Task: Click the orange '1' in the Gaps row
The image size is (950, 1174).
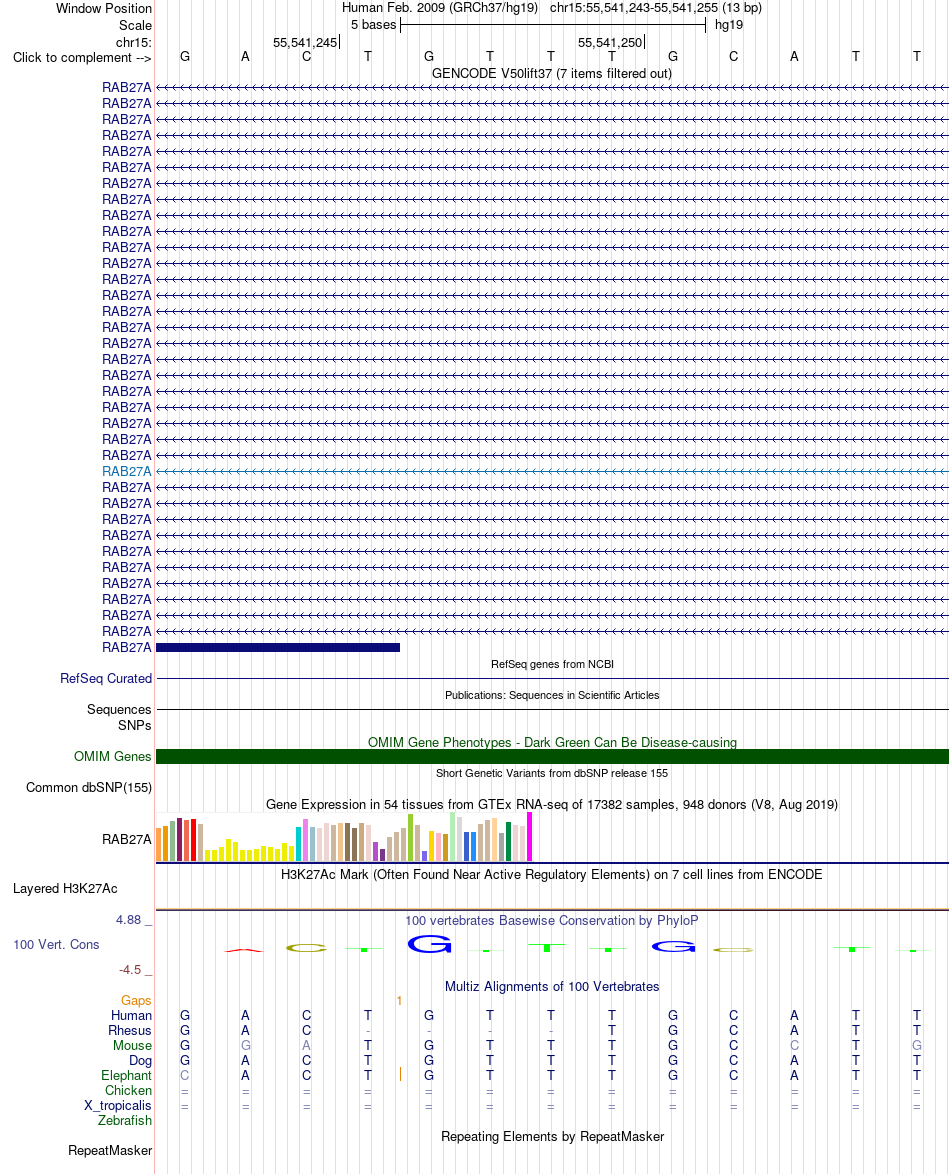Action: (x=399, y=1001)
